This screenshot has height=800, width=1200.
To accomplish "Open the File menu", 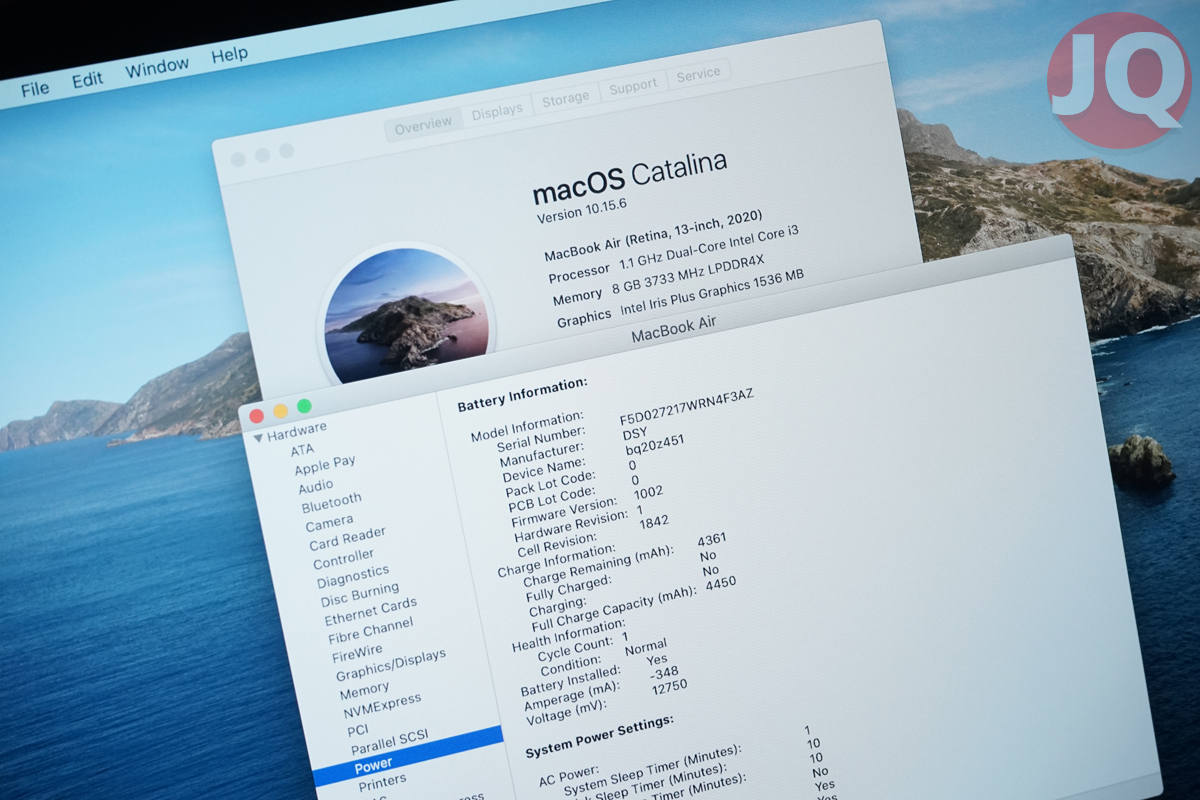I will (x=35, y=88).
